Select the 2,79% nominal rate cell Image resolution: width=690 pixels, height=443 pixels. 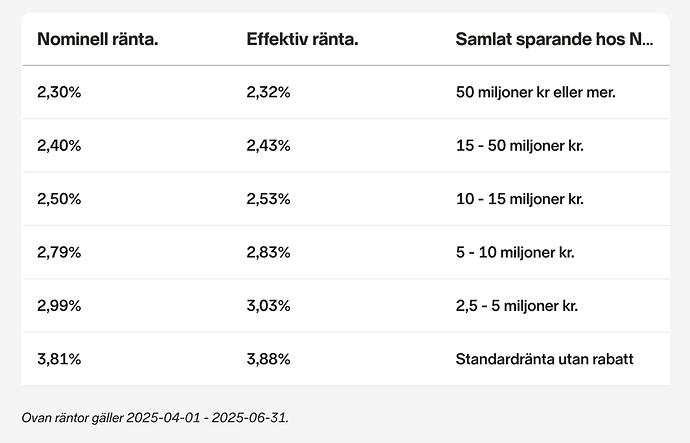pos(59,252)
